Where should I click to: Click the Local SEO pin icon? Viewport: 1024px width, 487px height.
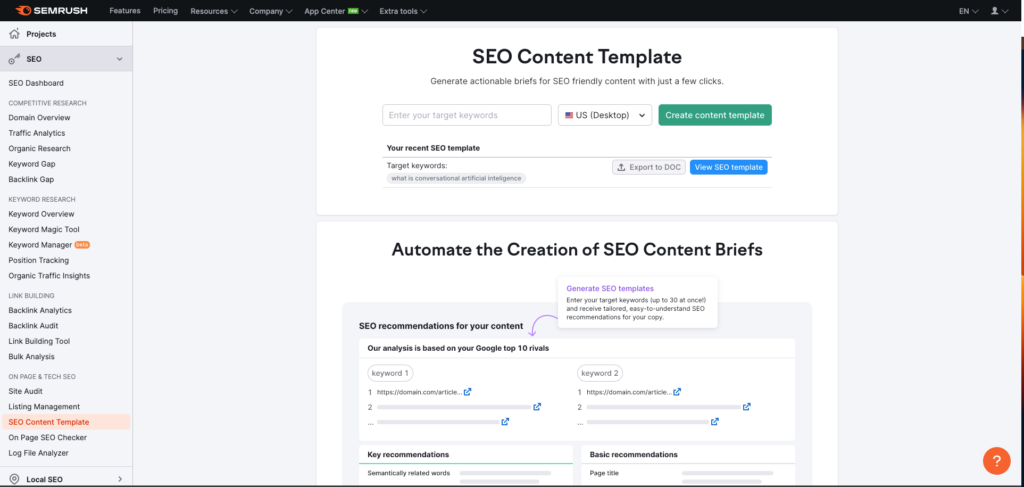(14, 479)
